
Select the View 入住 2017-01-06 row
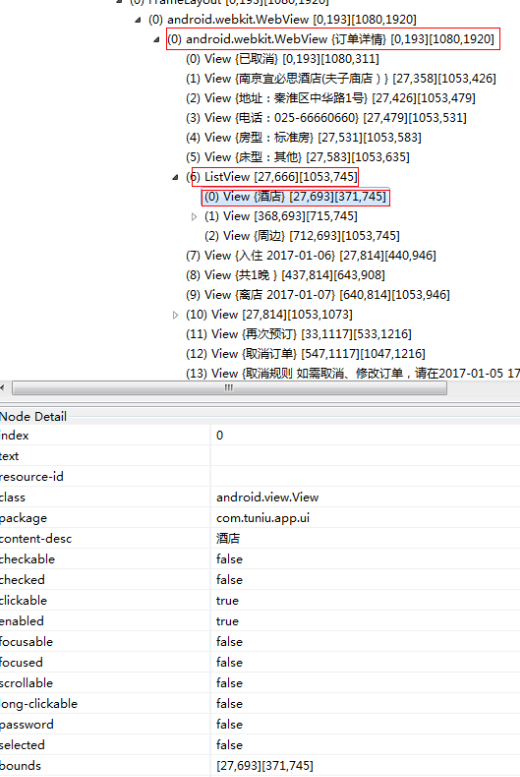pyautogui.click(x=311, y=256)
